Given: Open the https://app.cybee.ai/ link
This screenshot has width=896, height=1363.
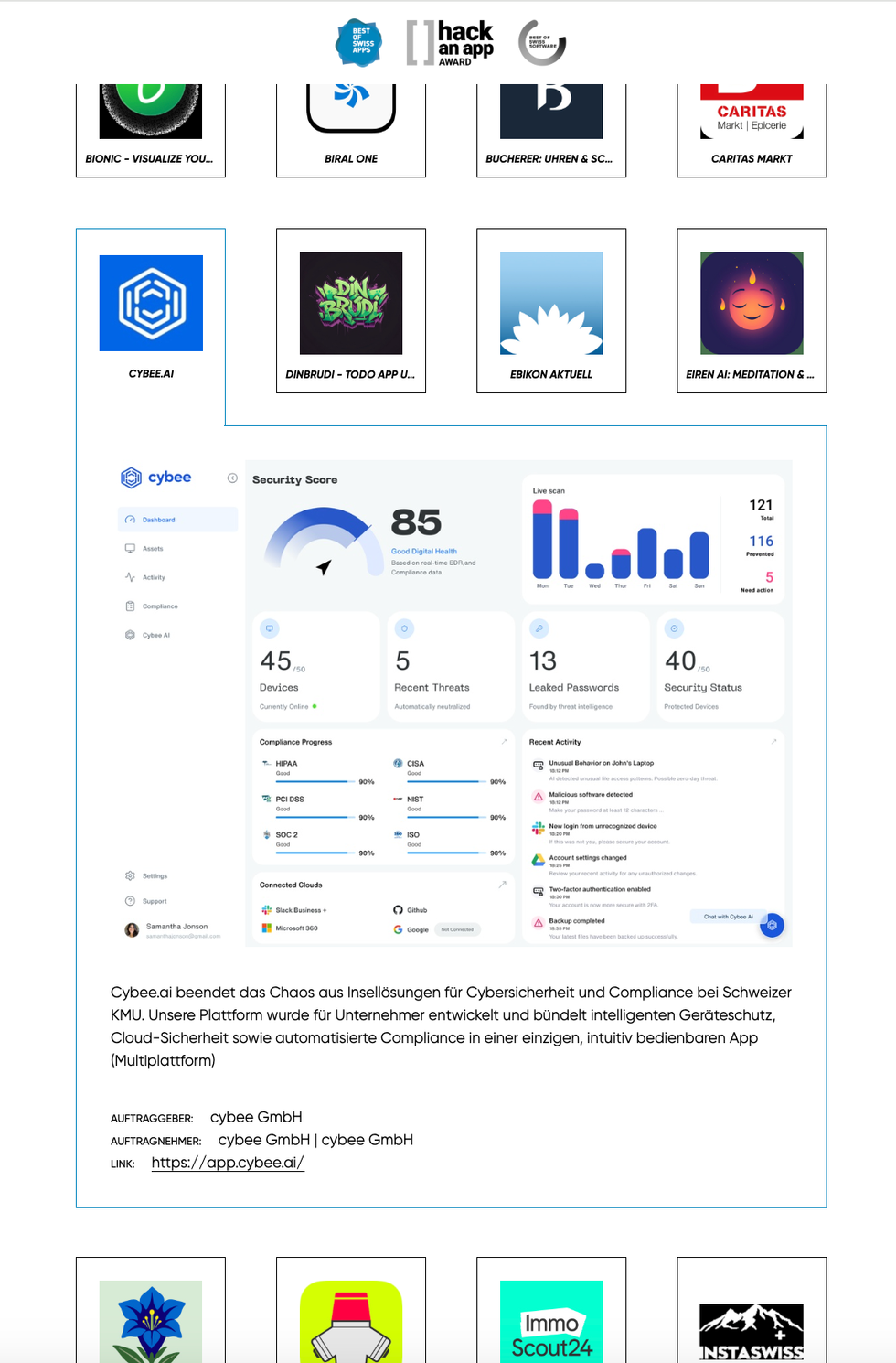Looking at the screenshot, I should (228, 1163).
